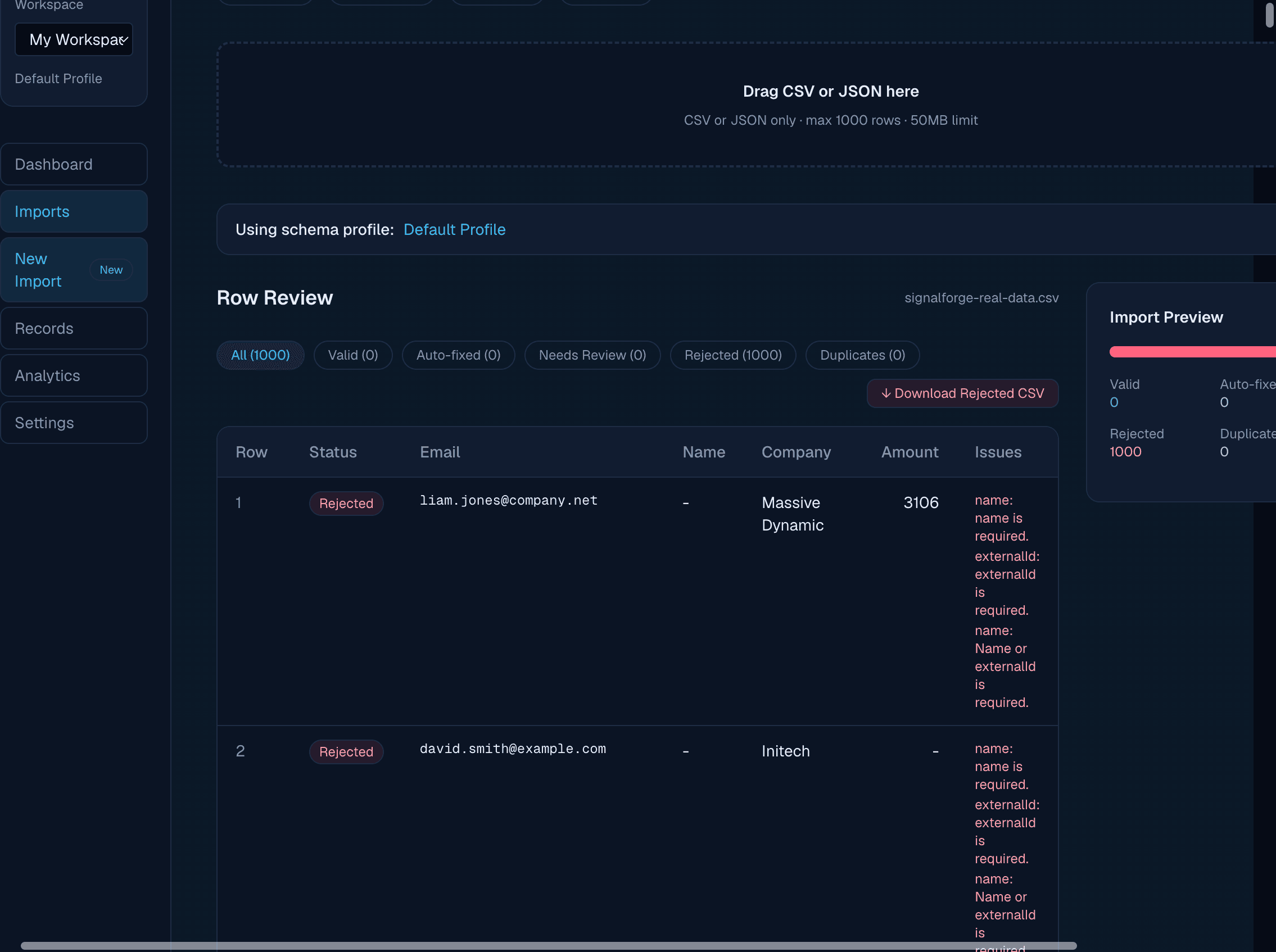Click the Row column header
1276x952 pixels.
251,452
